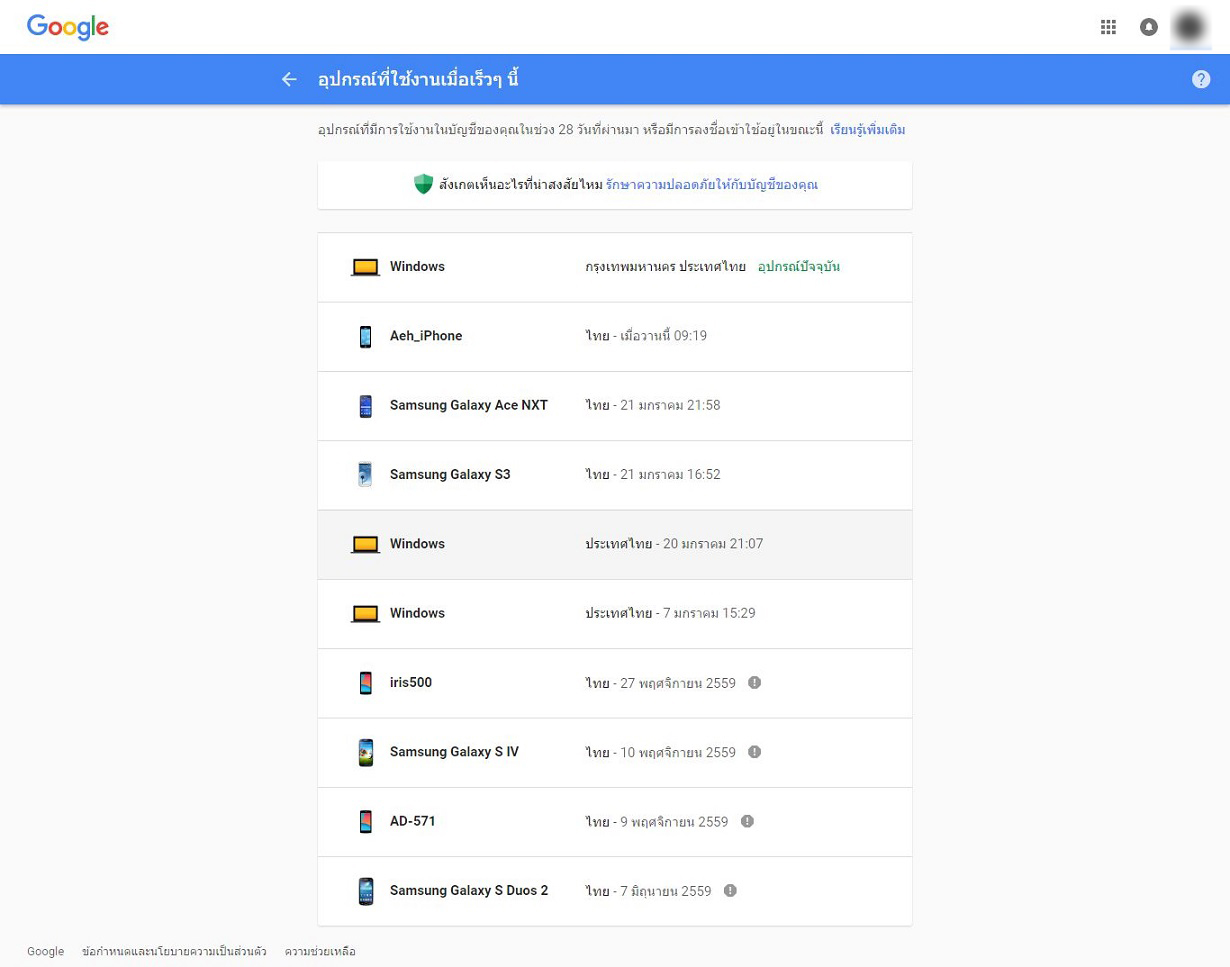Click laptop icon for 7 มกราคม Windows
Viewport: 1230px width, 967px height.
pos(365,613)
